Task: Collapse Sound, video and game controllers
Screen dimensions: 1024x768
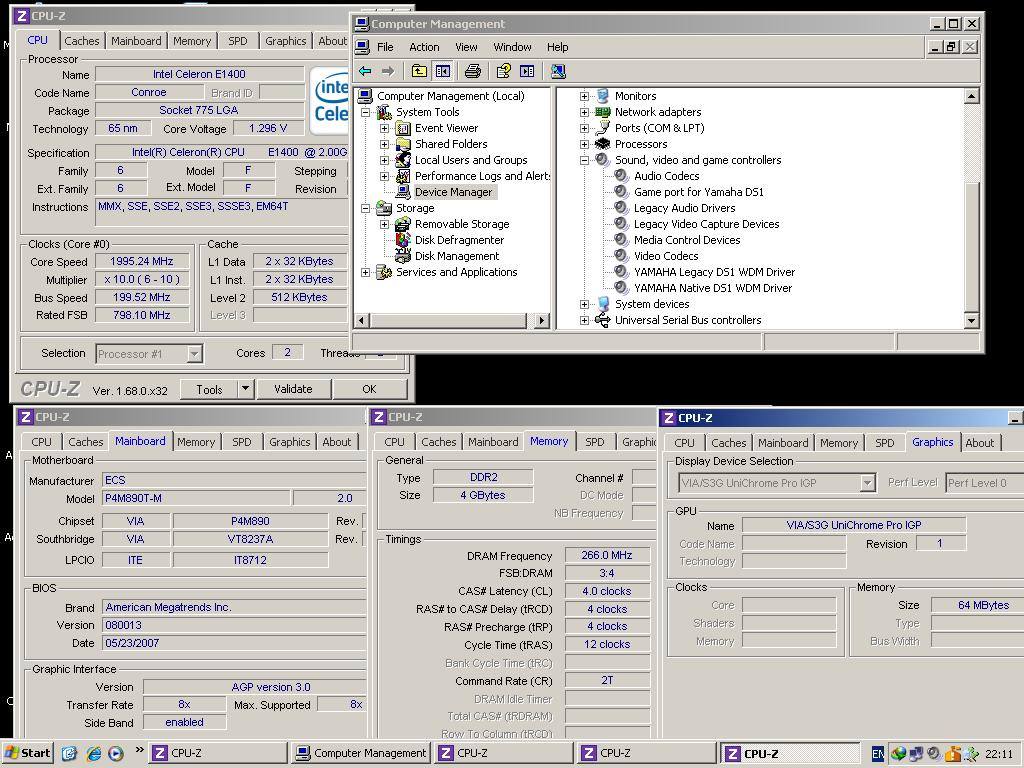Action: pos(584,160)
